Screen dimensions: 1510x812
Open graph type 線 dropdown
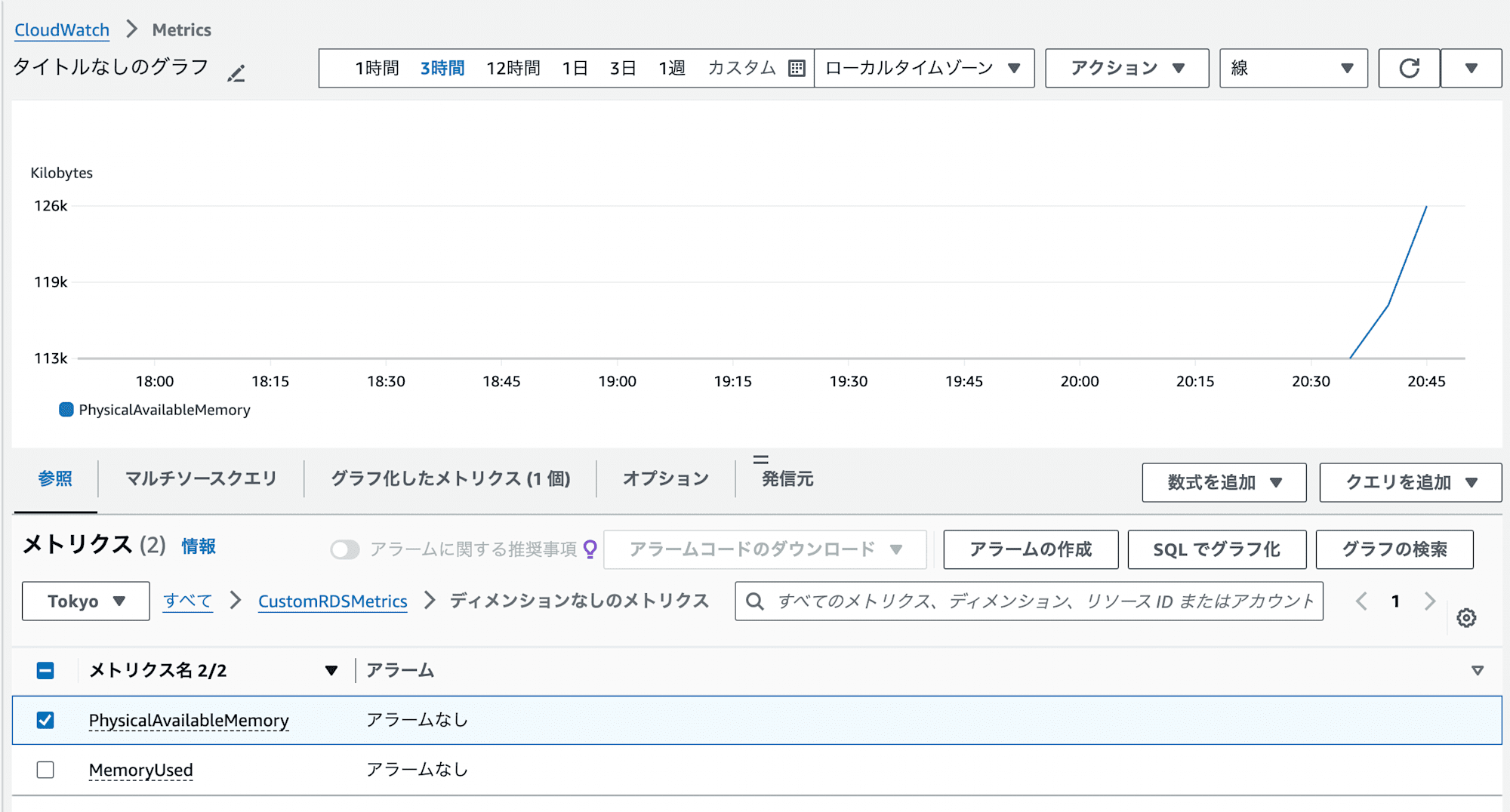coord(1293,68)
